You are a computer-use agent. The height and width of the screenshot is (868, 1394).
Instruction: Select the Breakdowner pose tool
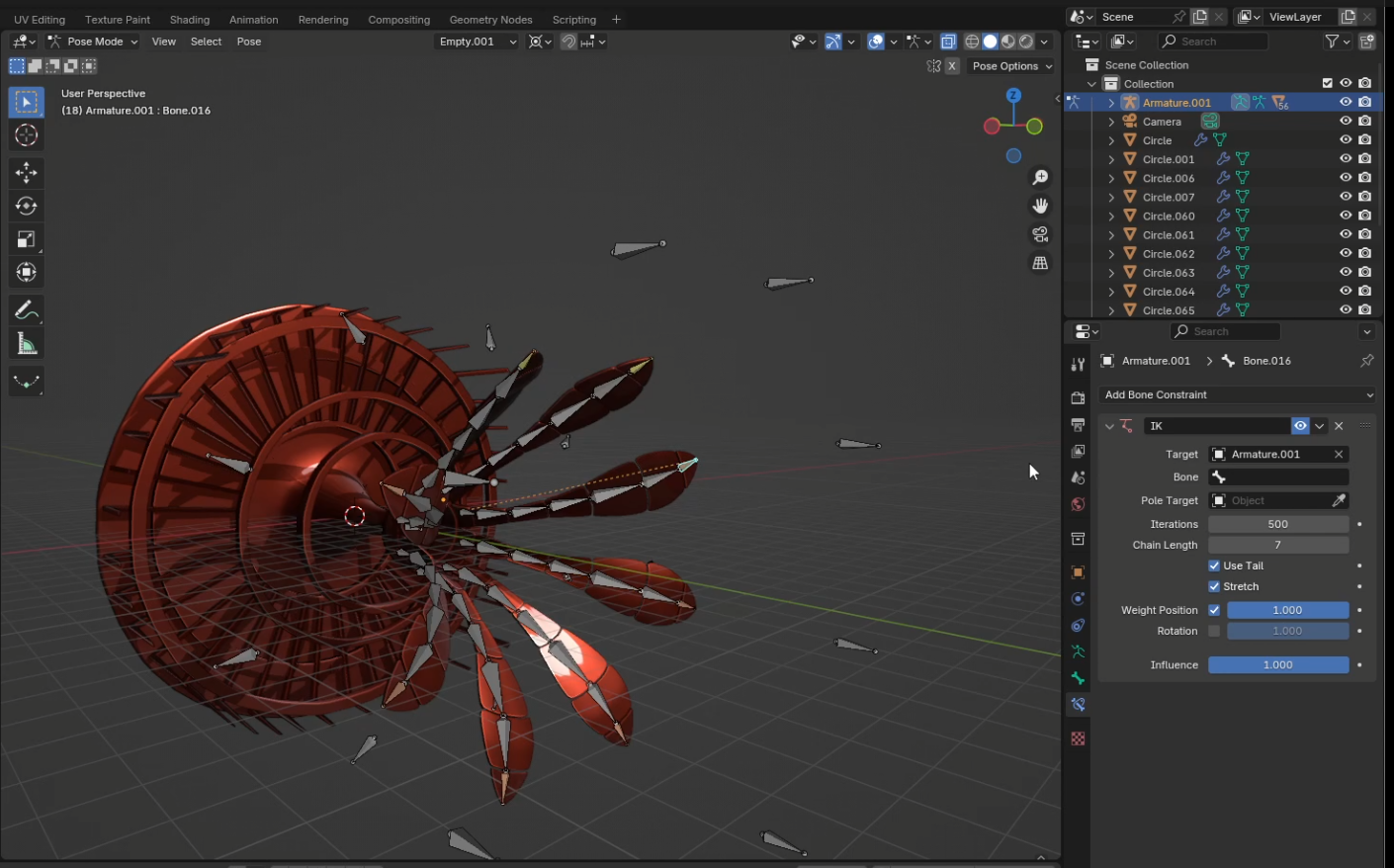(27, 382)
